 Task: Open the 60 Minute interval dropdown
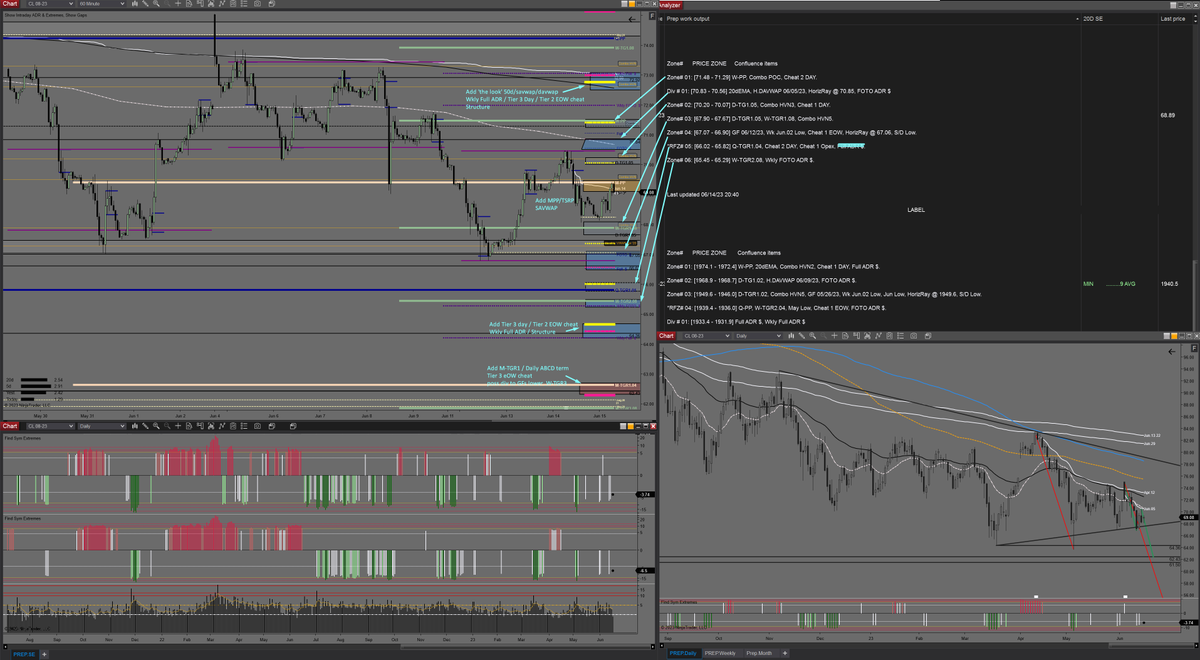point(102,5)
